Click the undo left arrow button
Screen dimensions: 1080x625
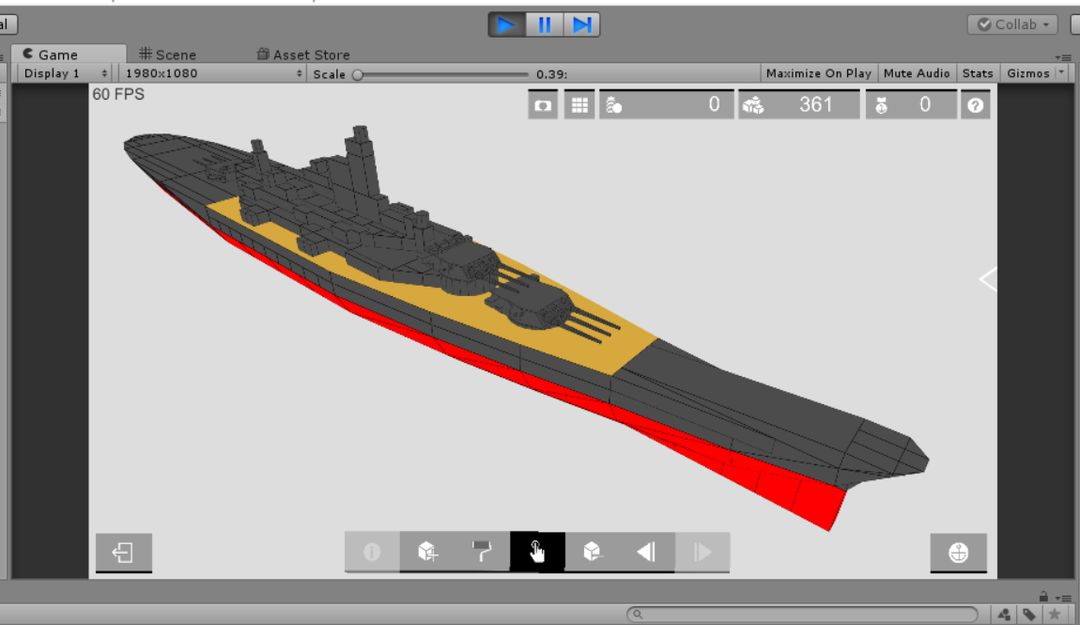tap(647, 552)
